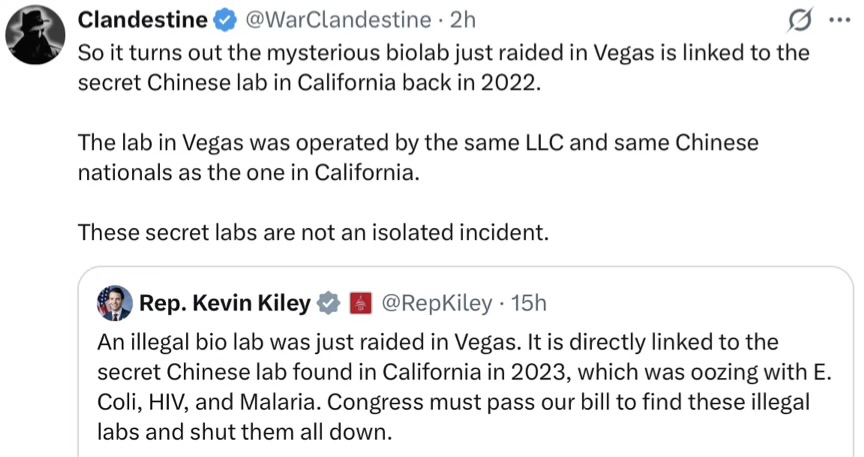The height and width of the screenshot is (457, 864).
Task: Click the Clandestine display name
Action: (142, 19)
